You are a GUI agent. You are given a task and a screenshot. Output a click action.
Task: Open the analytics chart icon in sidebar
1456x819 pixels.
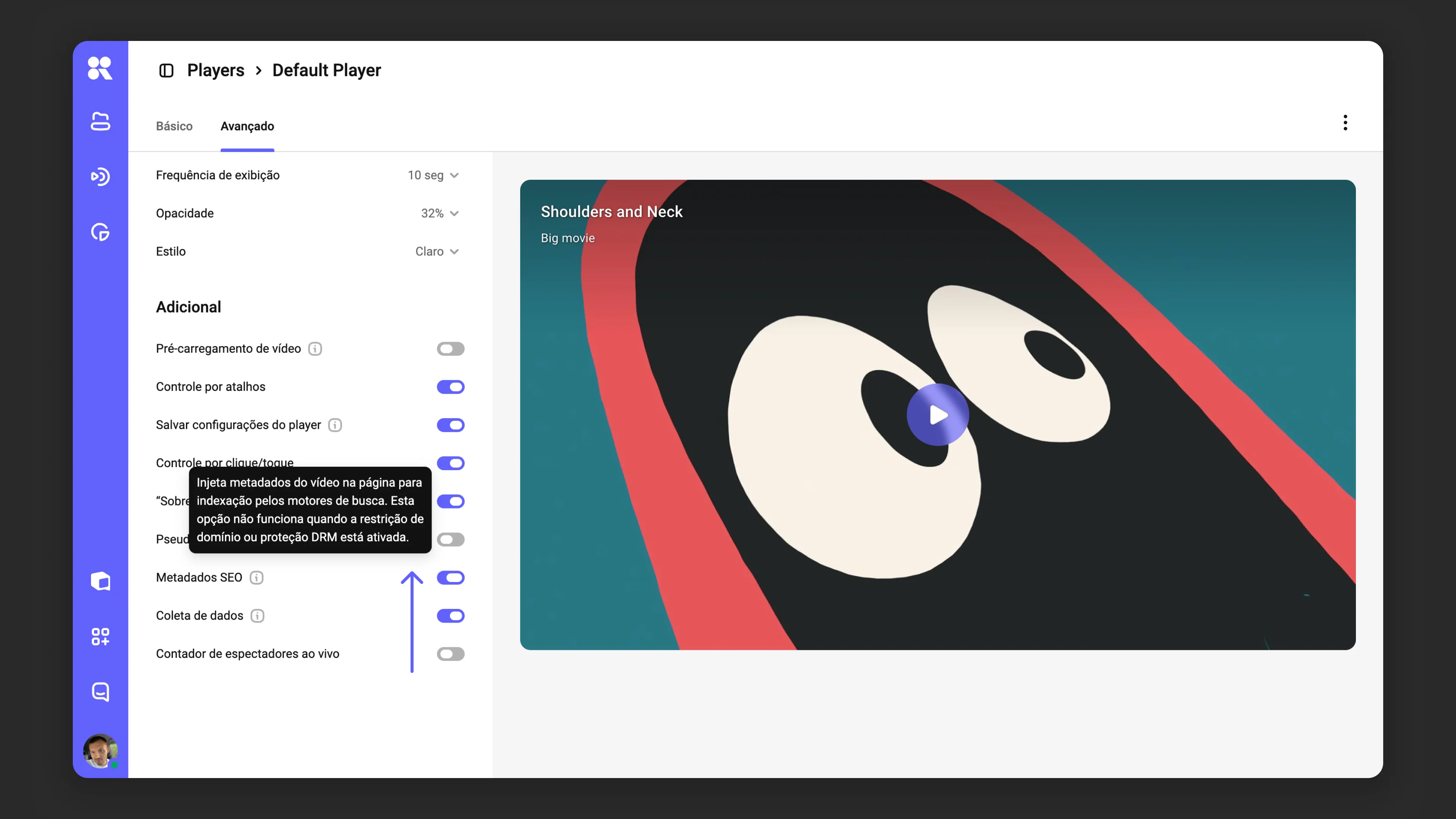[x=100, y=232]
